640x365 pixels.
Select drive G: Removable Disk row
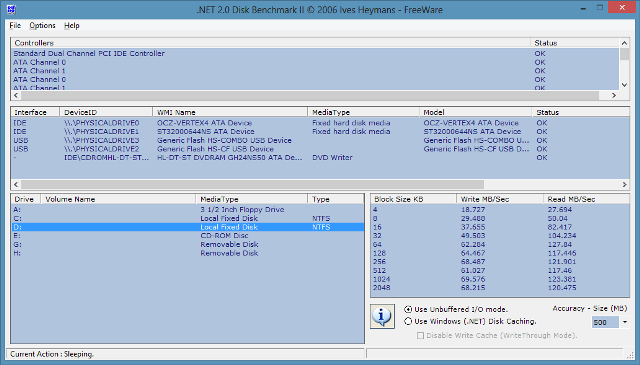click(x=188, y=245)
